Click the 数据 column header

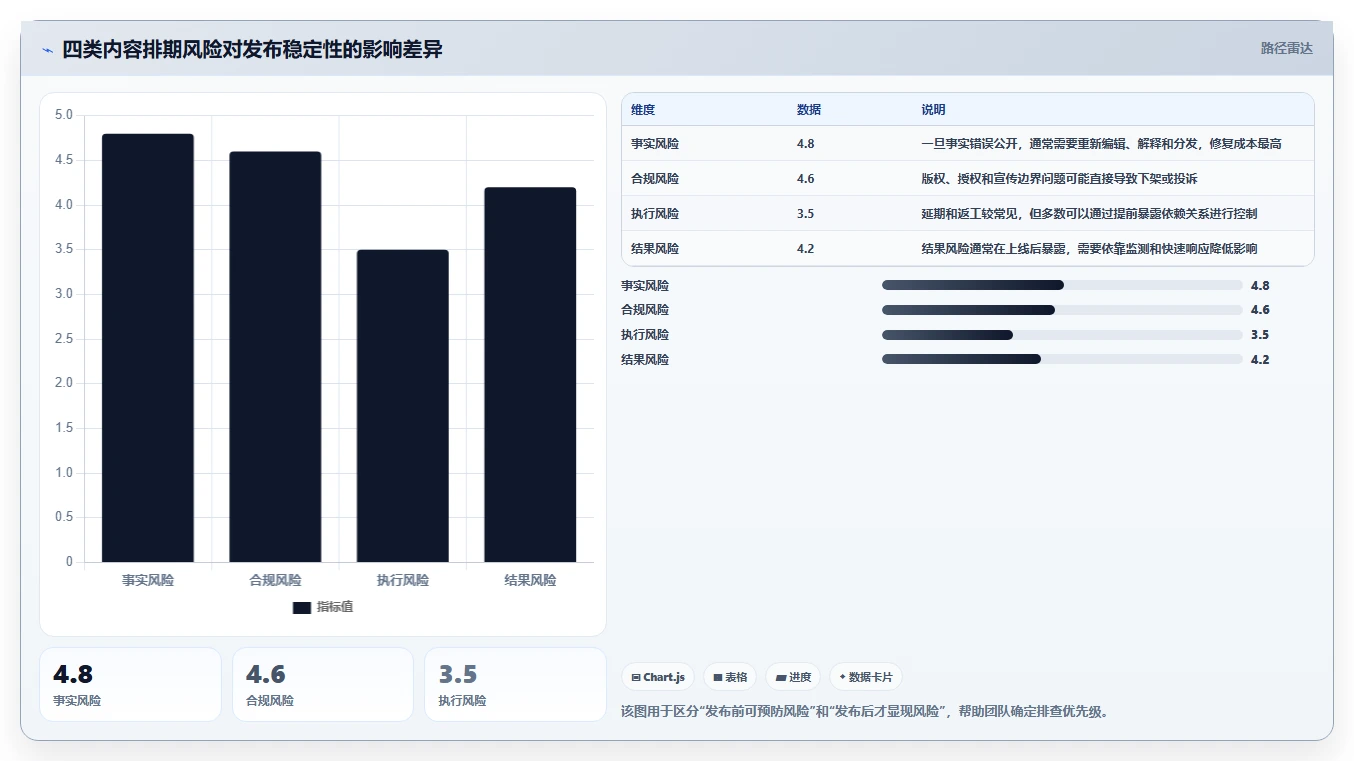point(809,110)
